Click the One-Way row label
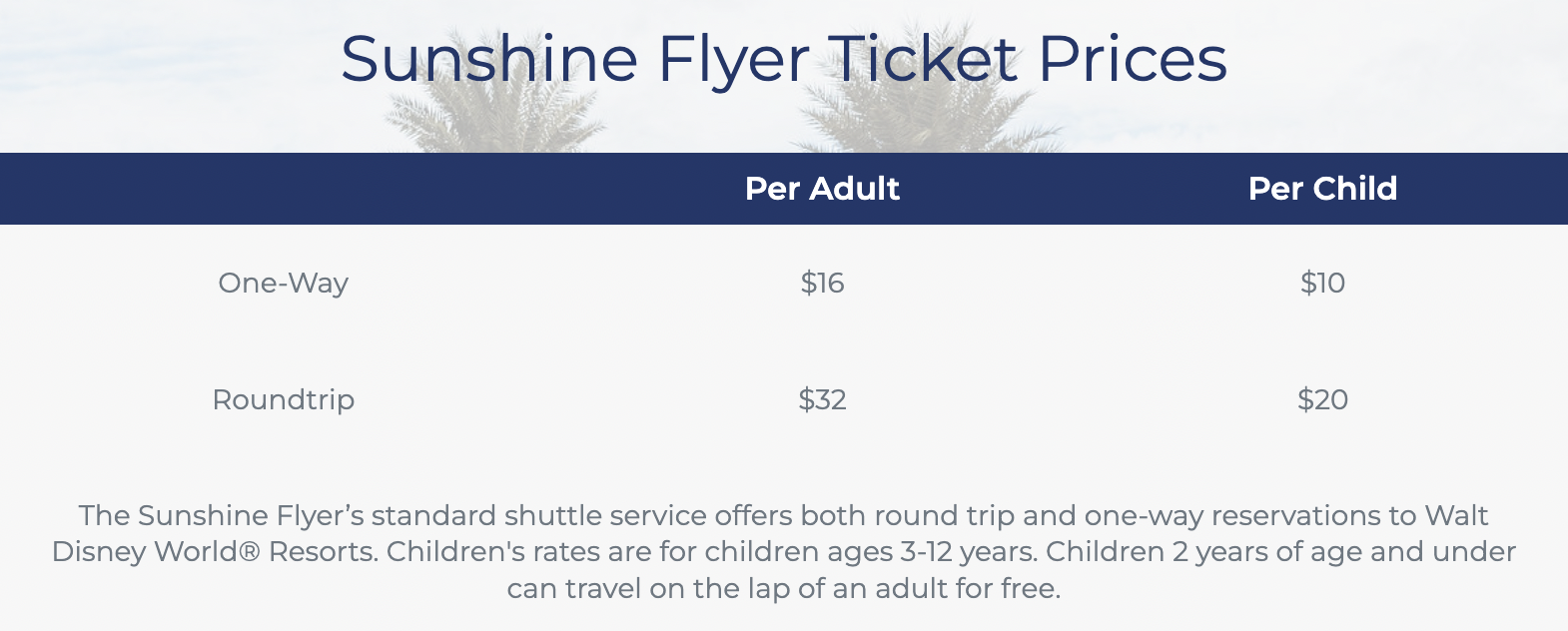Viewport: 1568px width, 631px height. pos(284,284)
